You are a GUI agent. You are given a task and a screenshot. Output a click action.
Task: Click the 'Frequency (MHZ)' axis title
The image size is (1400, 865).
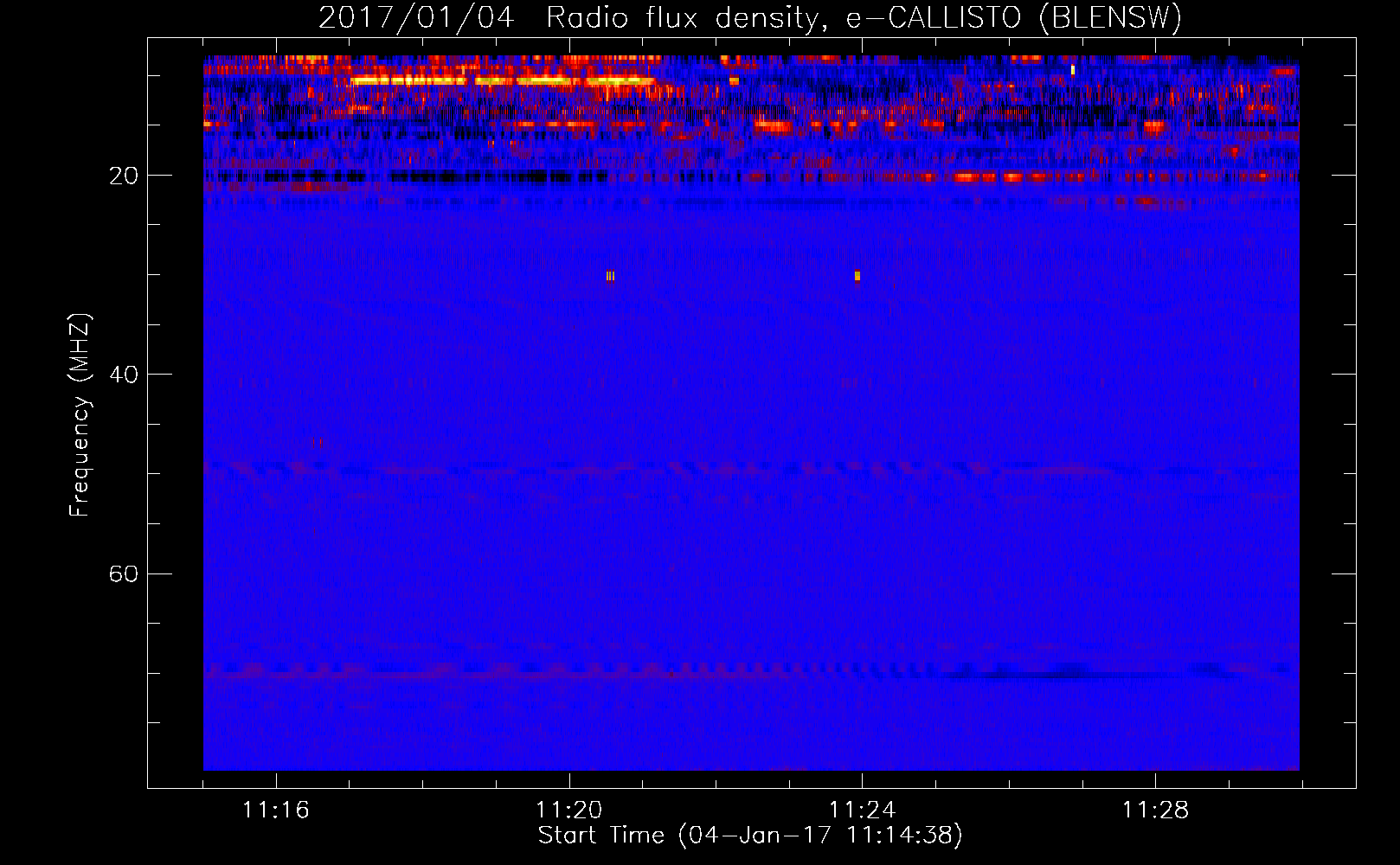80,415
